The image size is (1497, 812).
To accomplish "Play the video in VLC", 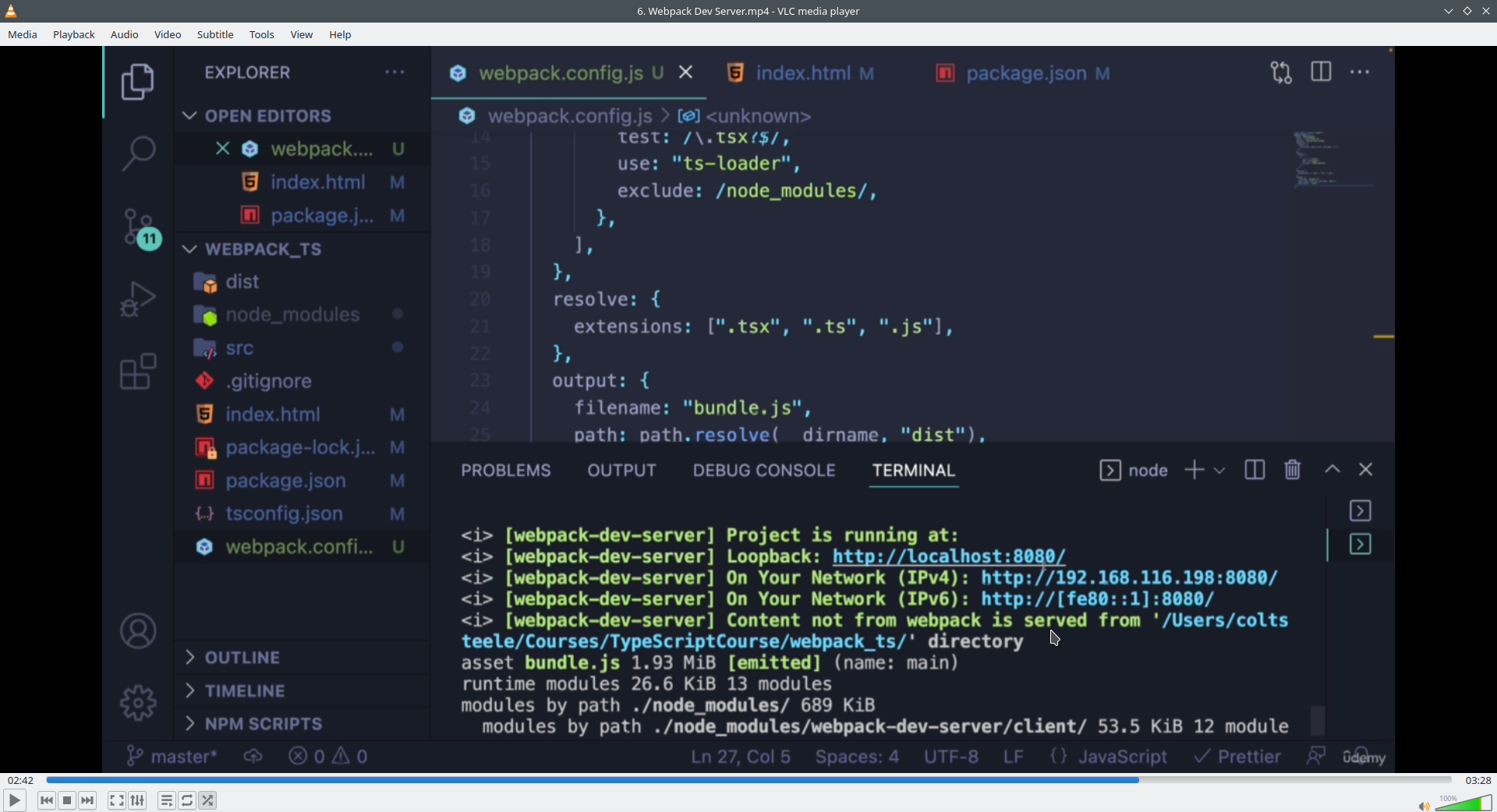I will click(x=14, y=800).
